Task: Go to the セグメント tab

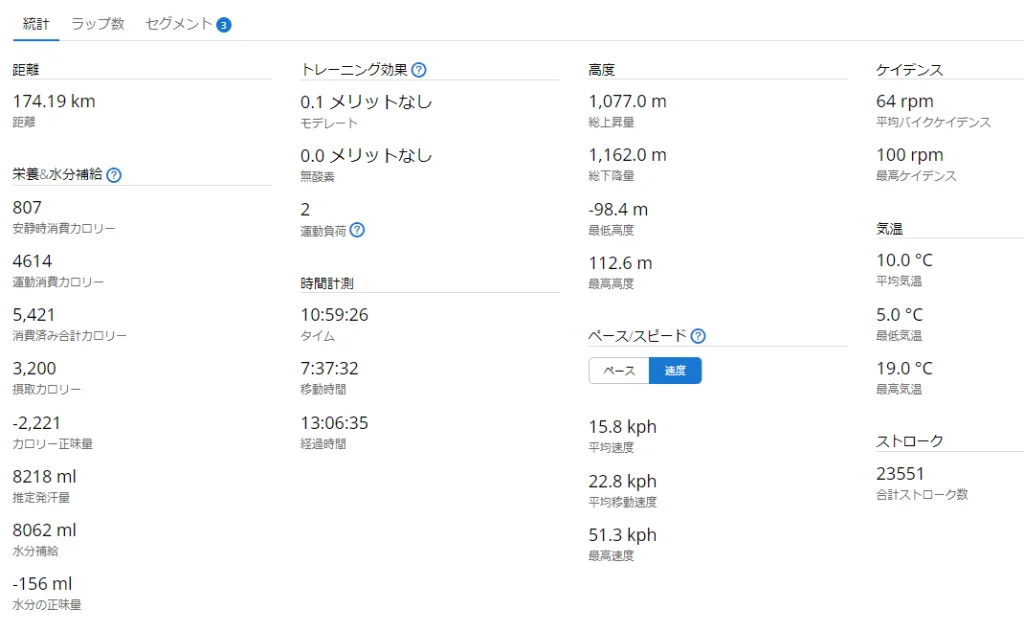Action: pyautogui.click(x=179, y=23)
